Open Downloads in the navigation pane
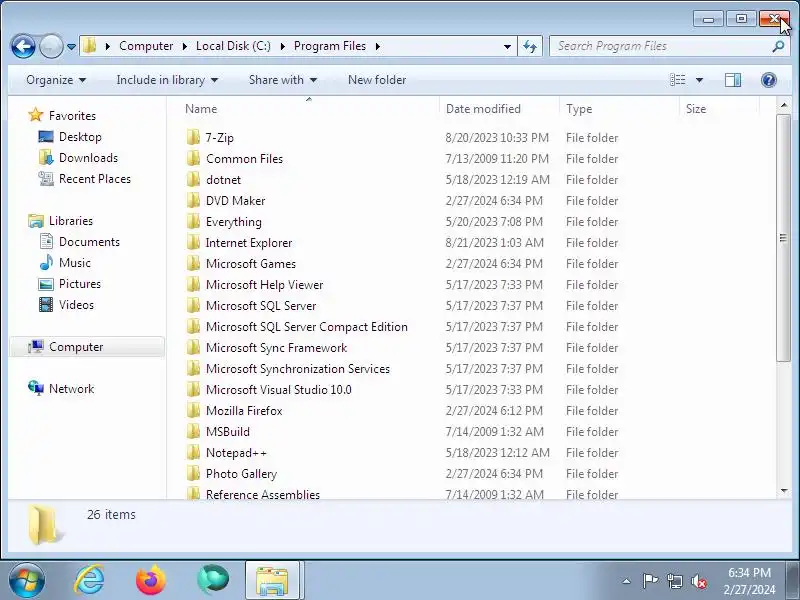800x600 pixels. [x=88, y=158]
